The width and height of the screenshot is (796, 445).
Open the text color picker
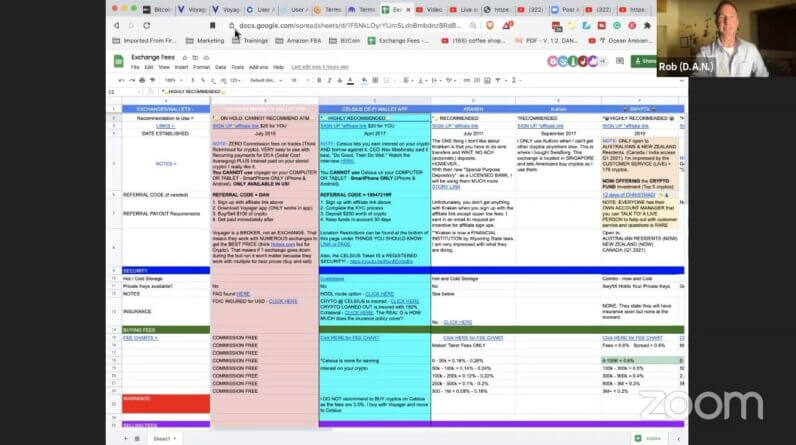(x=350, y=80)
